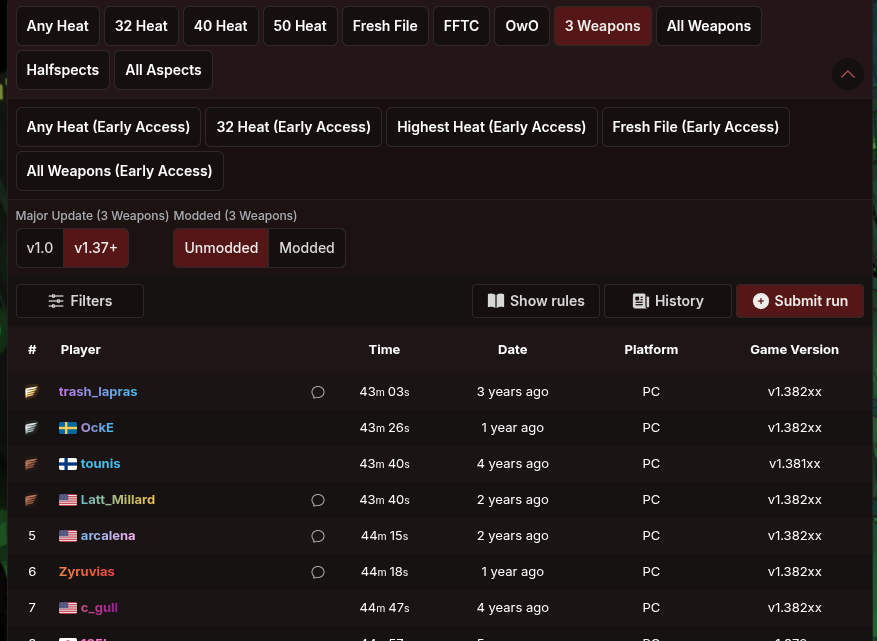The width and height of the screenshot is (877, 641).
Task: Open All Weapons (Early Access) category
Action: [x=120, y=171]
